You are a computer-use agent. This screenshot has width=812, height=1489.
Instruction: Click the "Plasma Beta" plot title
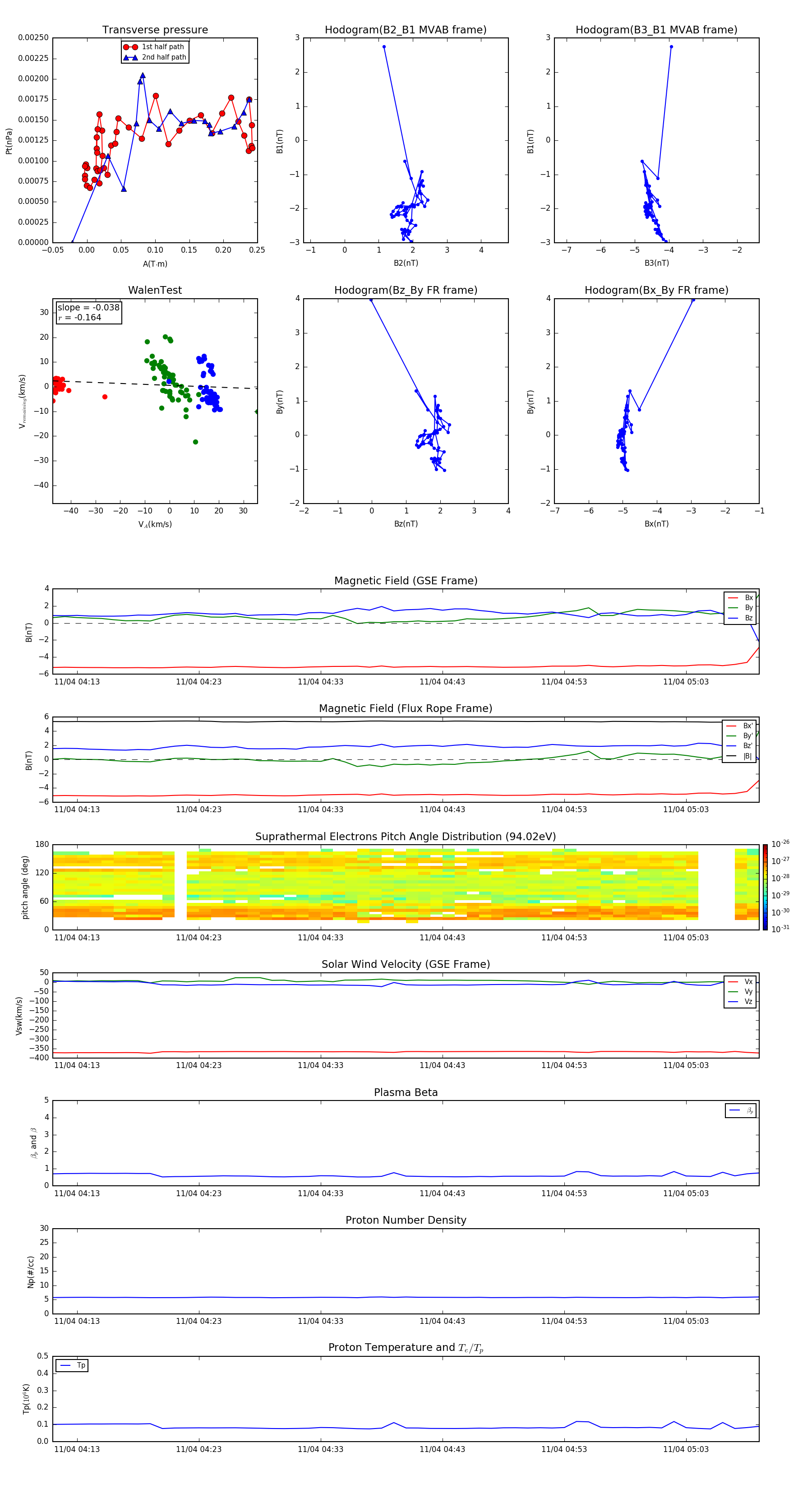click(x=406, y=1092)
